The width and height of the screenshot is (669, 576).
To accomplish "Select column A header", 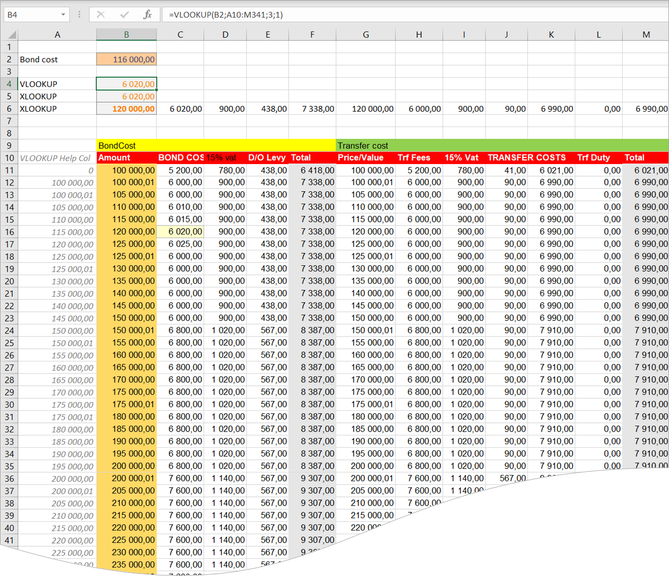I will [x=57, y=35].
